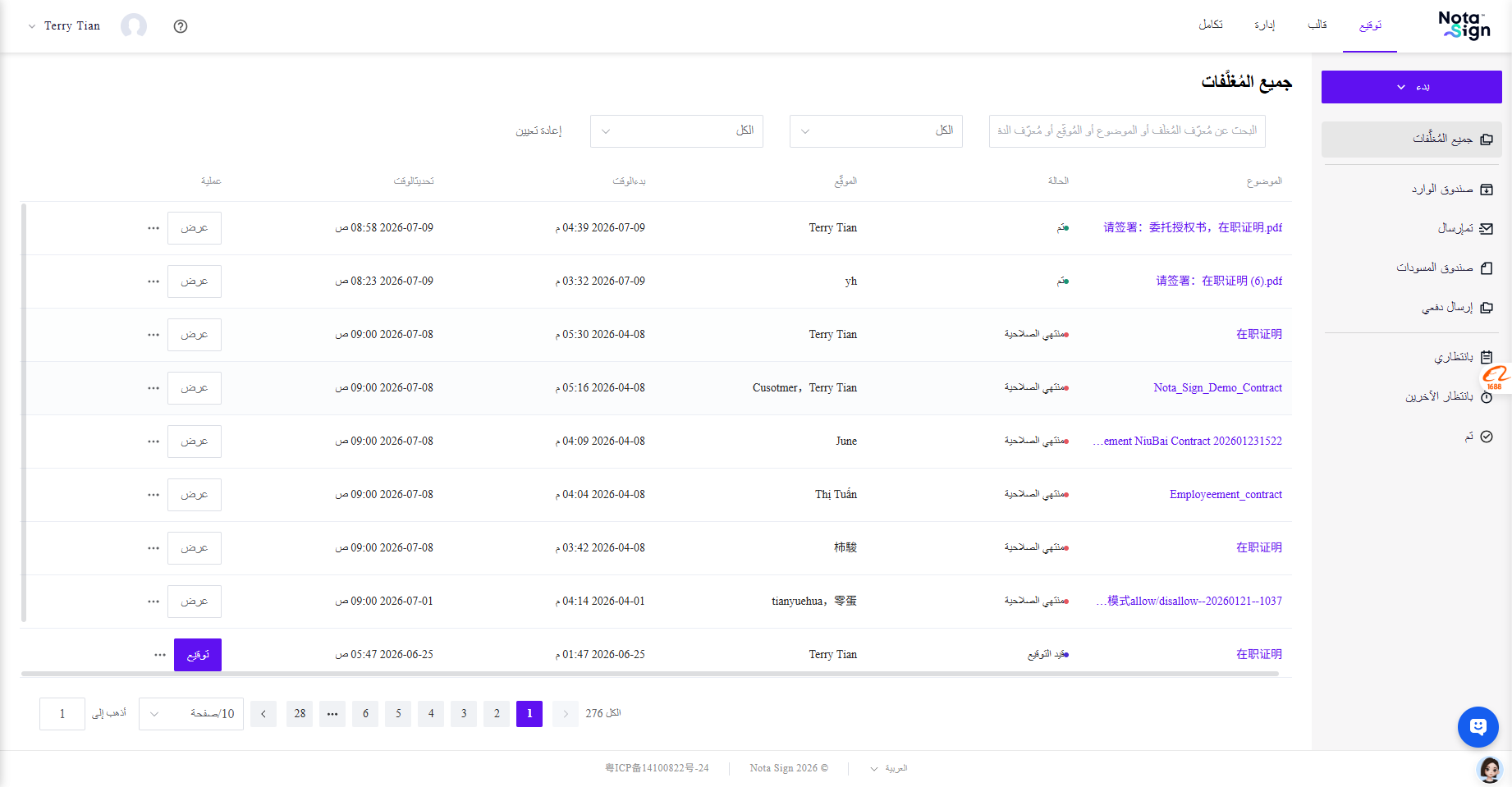Click the envelope search input field
This screenshot has width=1512, height=787.
coord(1127,131)
